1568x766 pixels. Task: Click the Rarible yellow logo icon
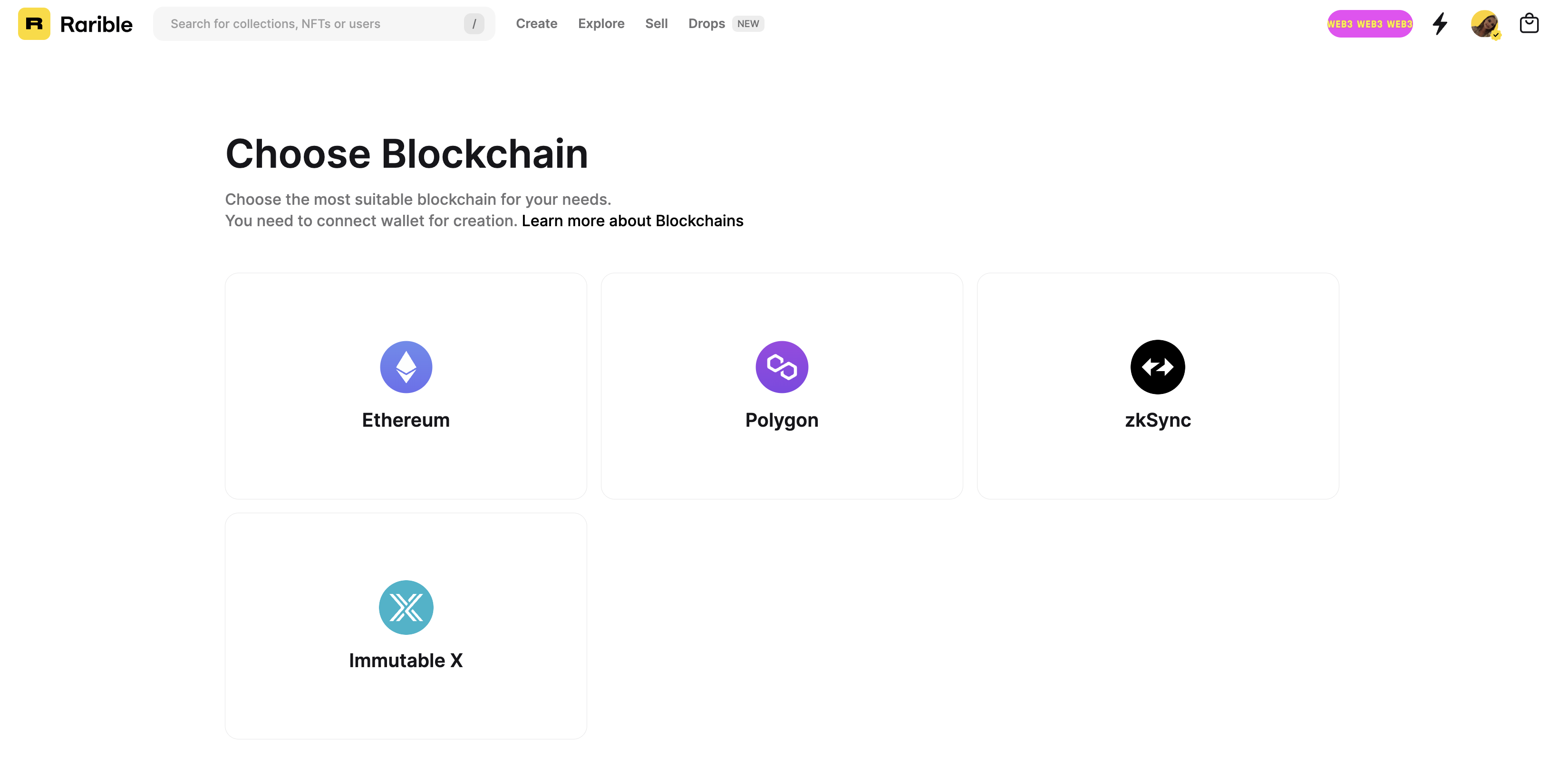point(34,24)
